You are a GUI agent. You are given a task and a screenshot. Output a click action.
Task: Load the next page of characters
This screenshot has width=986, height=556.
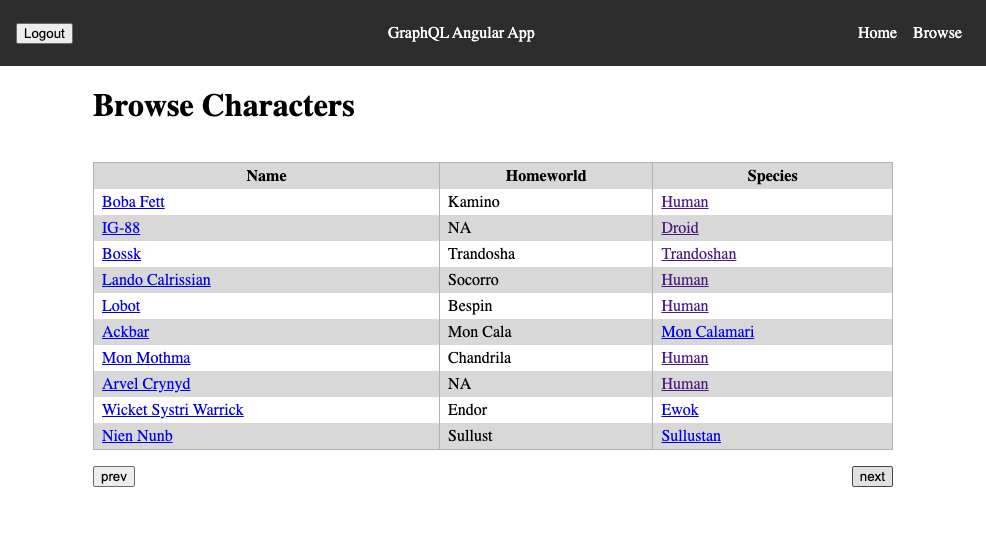pyautogui.click(x=872, y=477)
